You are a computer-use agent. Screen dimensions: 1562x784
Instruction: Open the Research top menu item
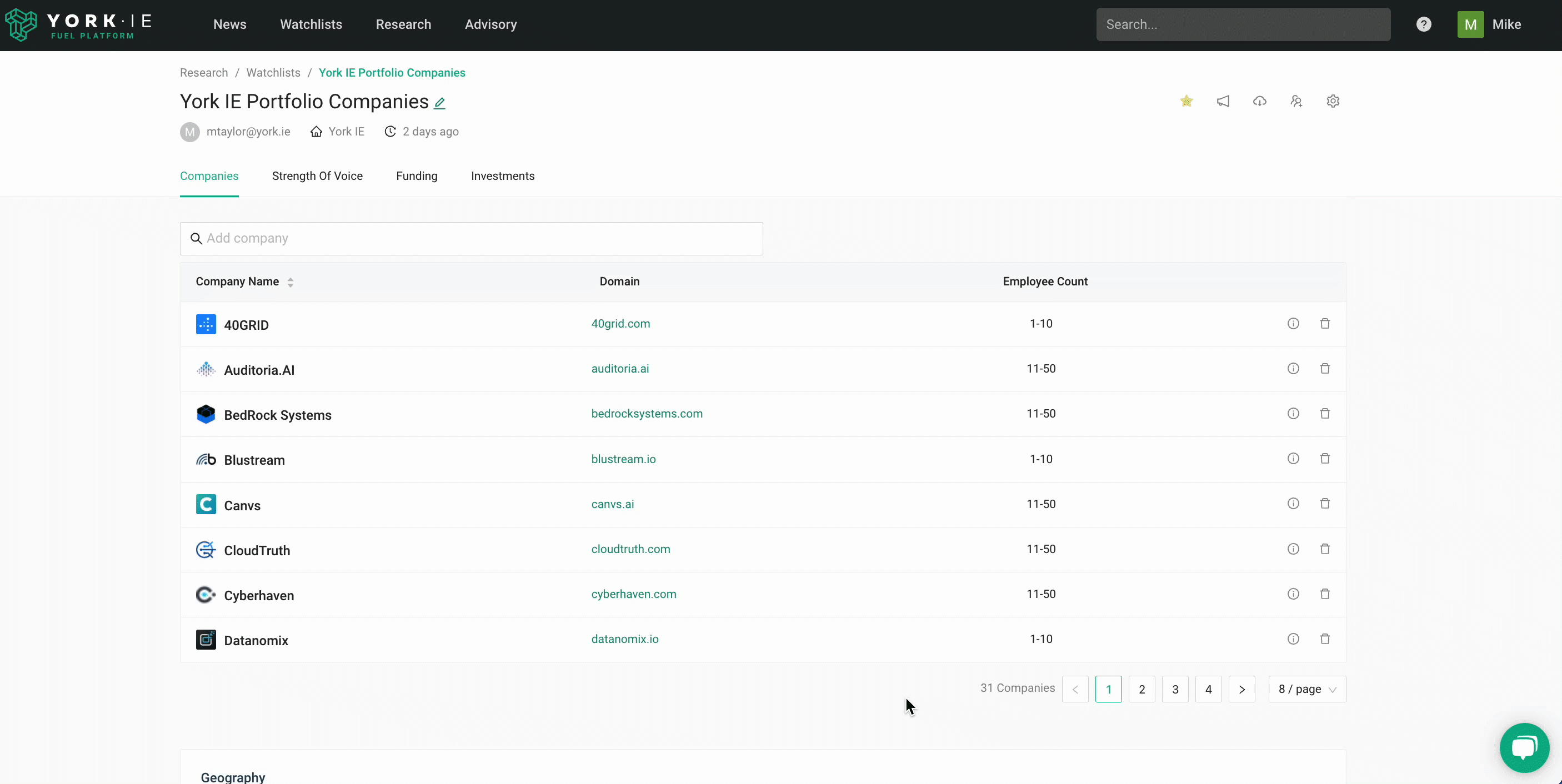[x=403, y=24]
